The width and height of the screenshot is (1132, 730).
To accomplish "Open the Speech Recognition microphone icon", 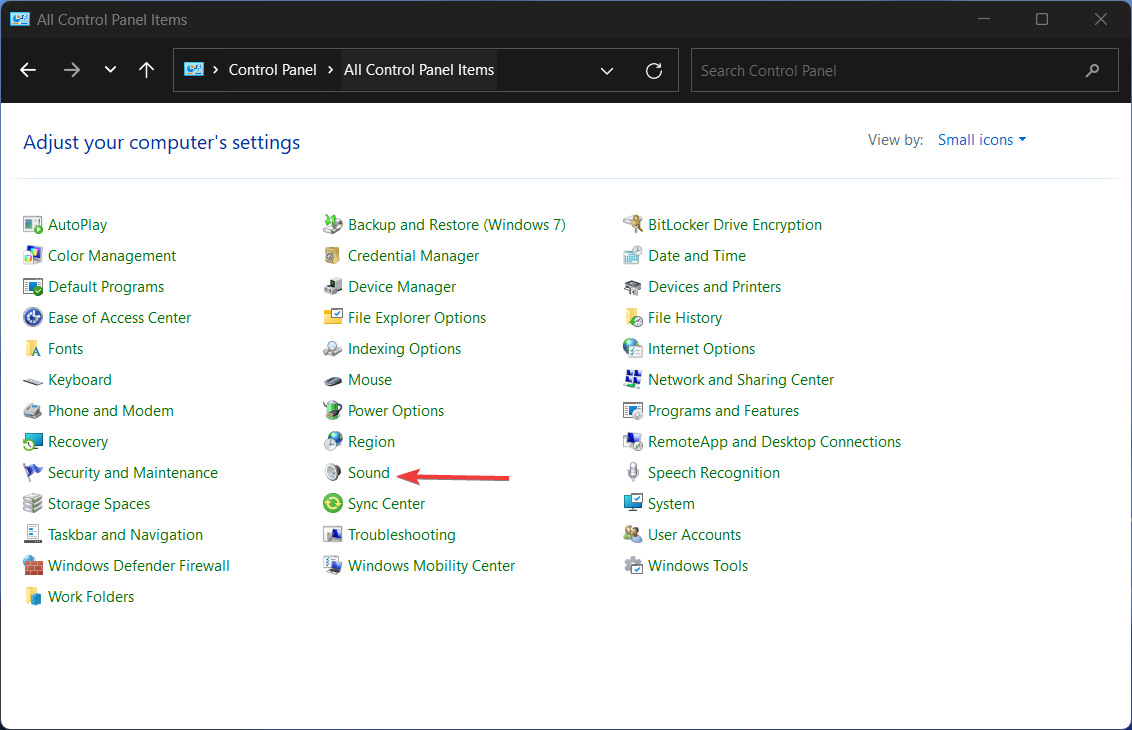I will (x=633, y=473).
